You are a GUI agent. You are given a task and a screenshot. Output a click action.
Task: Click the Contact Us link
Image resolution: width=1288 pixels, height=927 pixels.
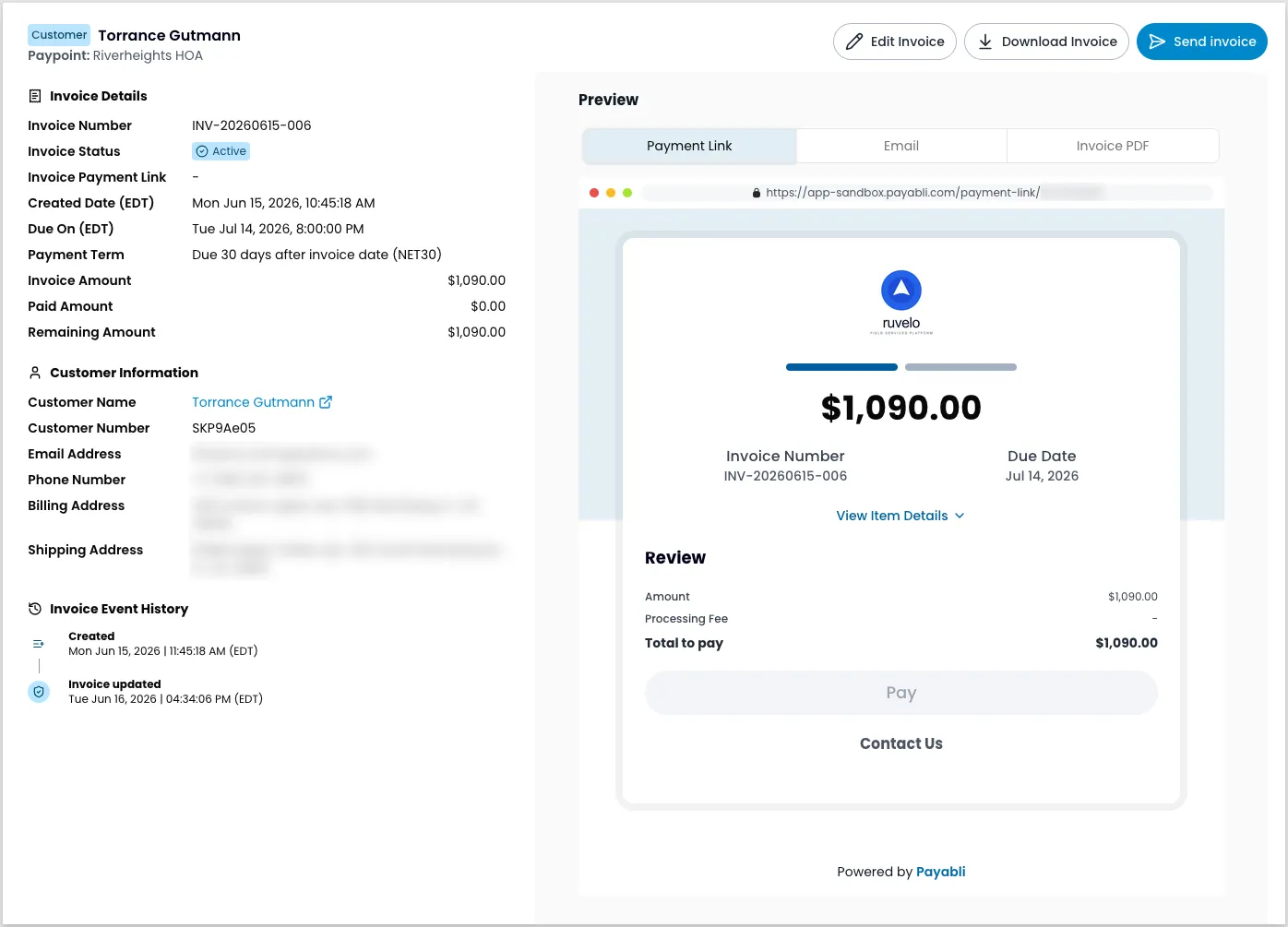(901, 743)
